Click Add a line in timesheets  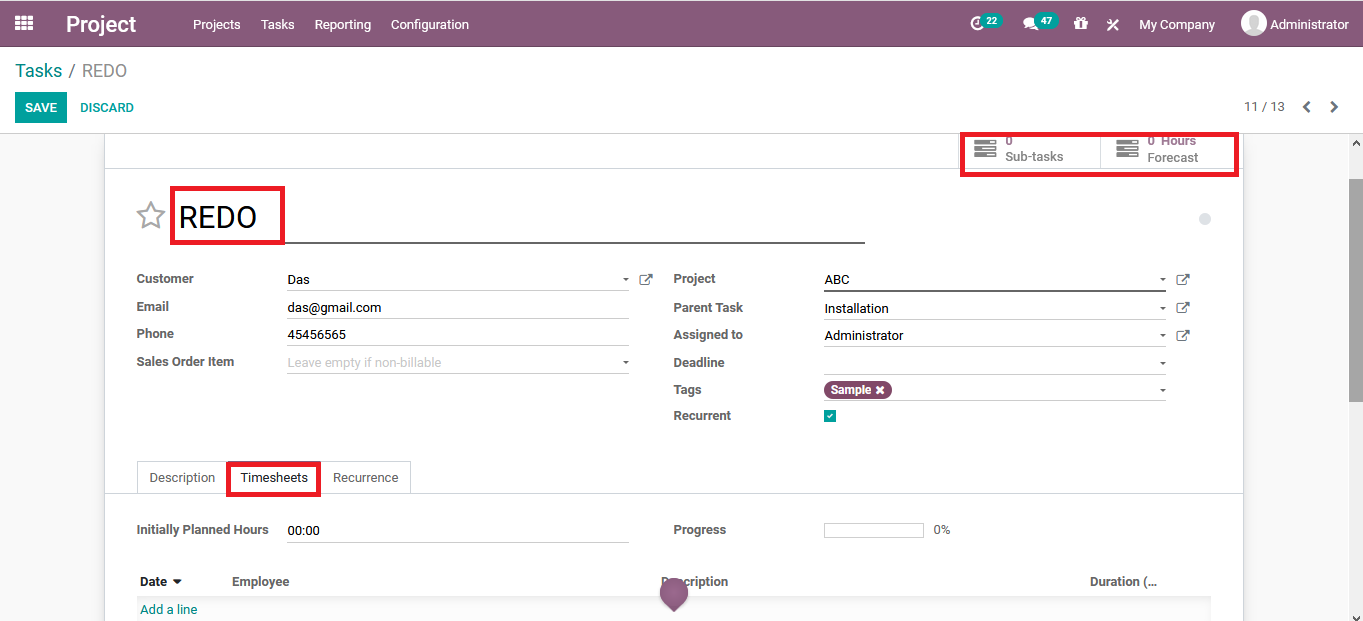point(169,609)
